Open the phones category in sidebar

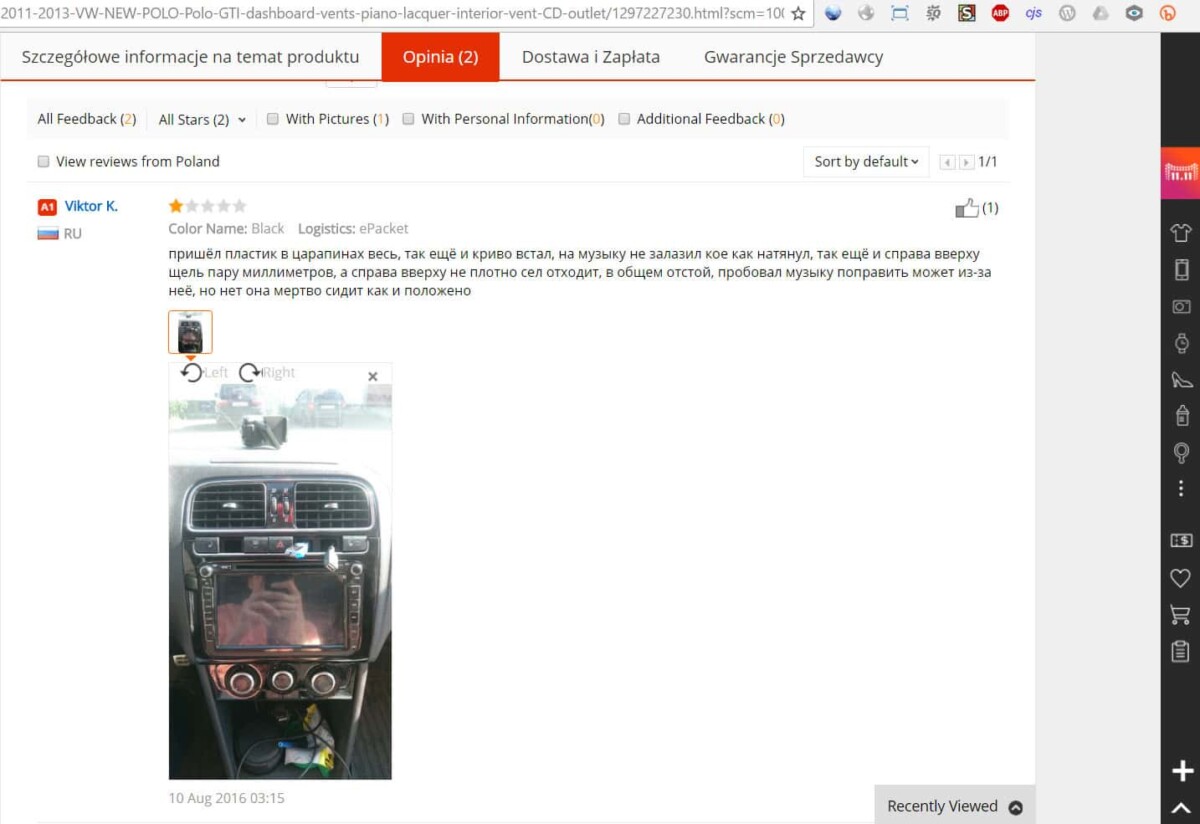tap(1181, 269)
